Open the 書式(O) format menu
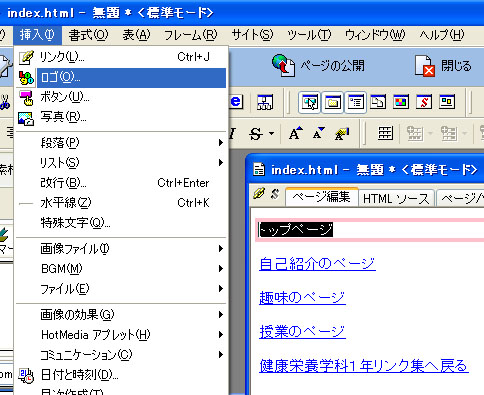 88,35
